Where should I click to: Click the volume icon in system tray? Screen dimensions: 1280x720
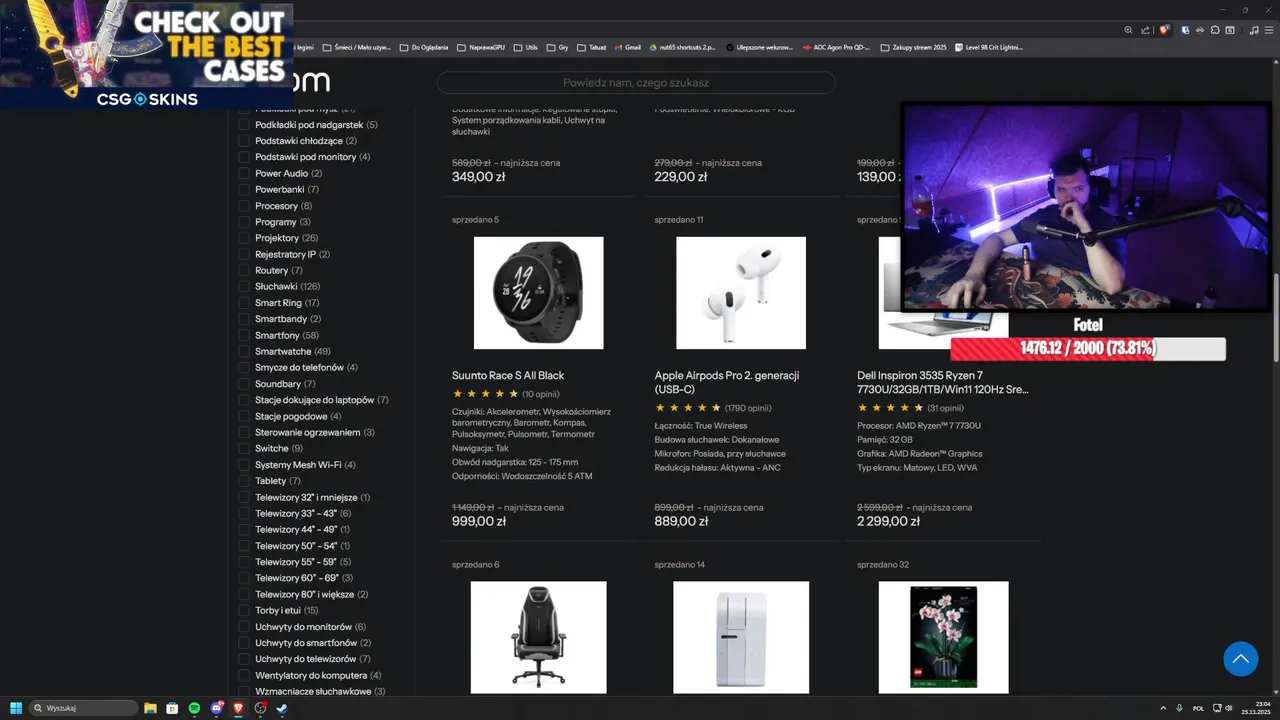pos(1229,708)
